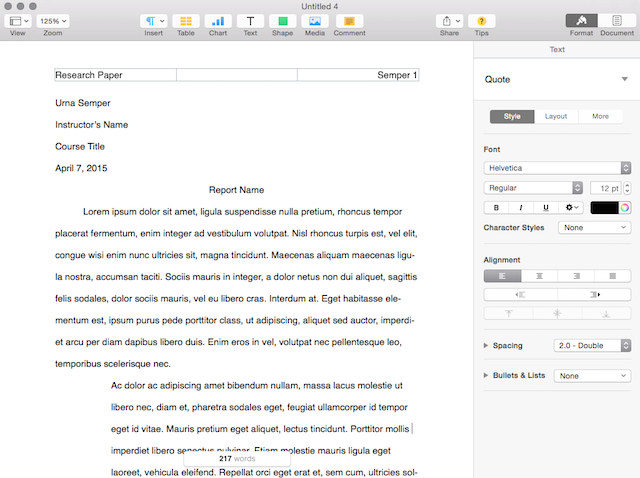This screenshot has height=478, width=640.
Task: Click the Research Paper header field
Action: coord(116,75)
